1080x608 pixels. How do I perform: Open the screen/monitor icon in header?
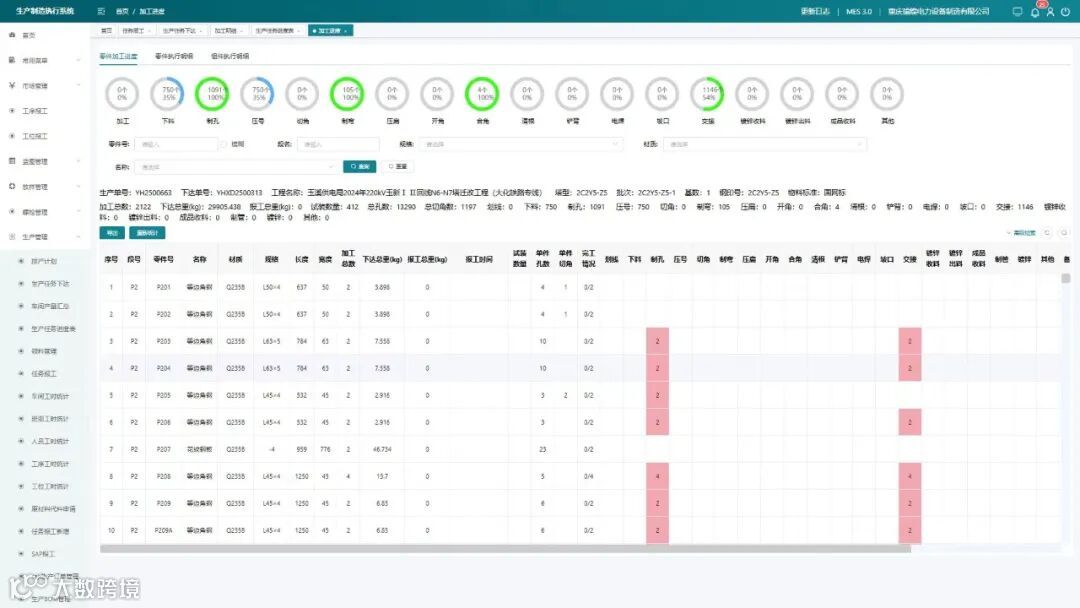click(x=1017, y=11)
